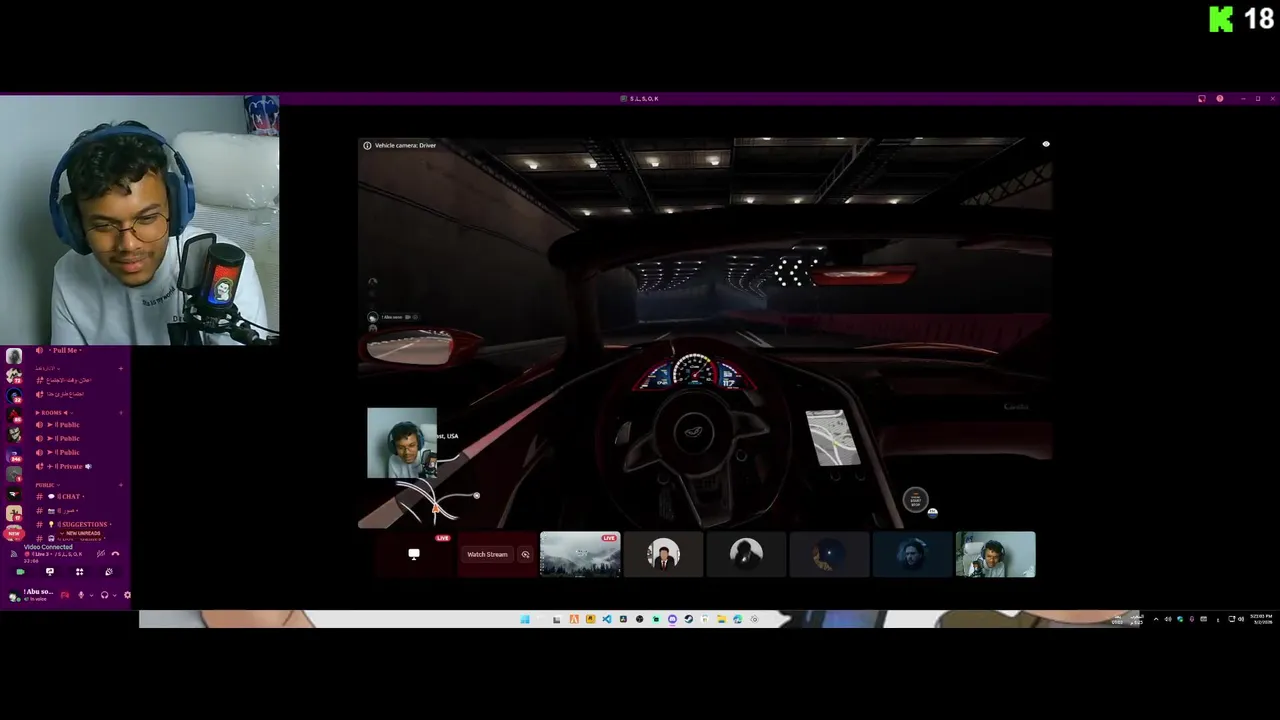Open the Discord help icon in title bar
The height and width of the screenshot is (720, 1280).
[1220, 99]
